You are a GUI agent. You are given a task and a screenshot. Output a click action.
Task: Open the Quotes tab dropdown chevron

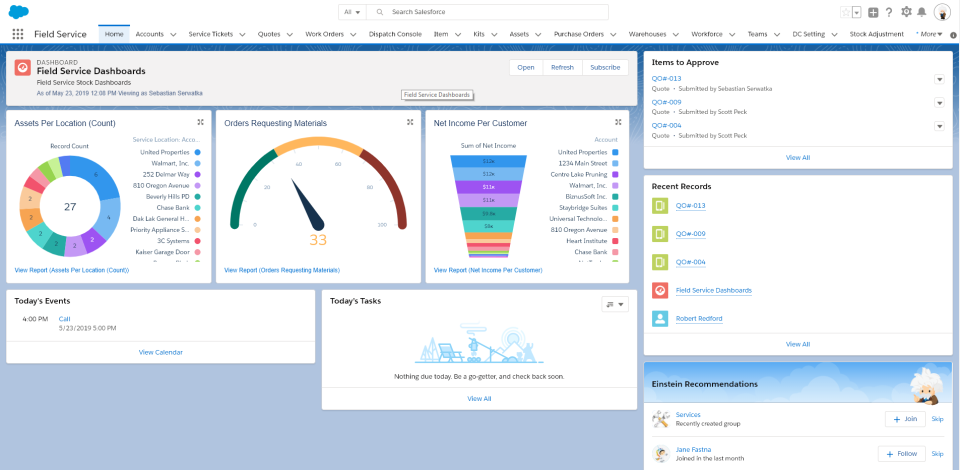[x=290, y=34]
